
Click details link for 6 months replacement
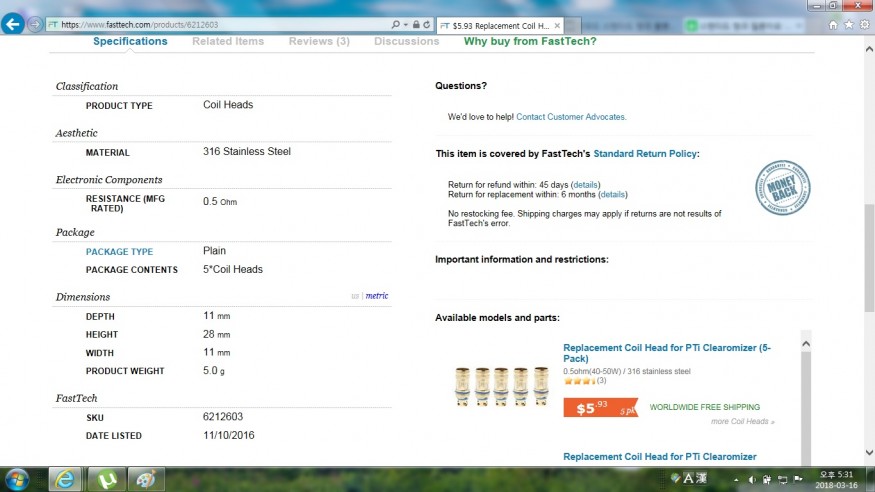click(613, 195)
